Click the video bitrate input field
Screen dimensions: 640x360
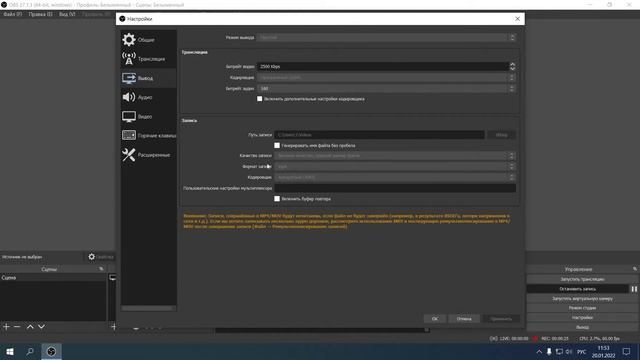[383, 66]
